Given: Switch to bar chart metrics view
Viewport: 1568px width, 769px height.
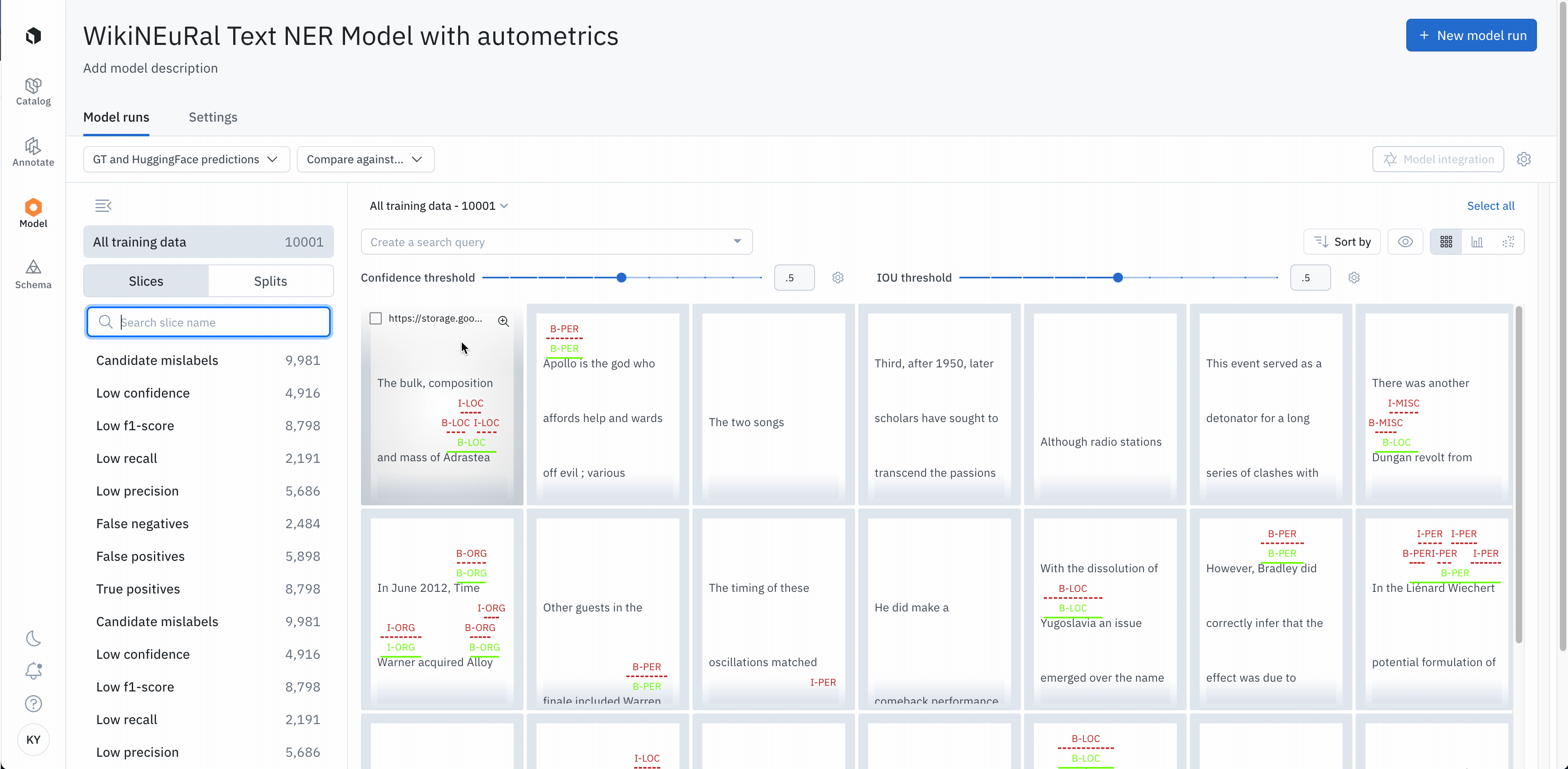Looking at the screenshot, I should pyautogui.click(x=1477, y=242).
